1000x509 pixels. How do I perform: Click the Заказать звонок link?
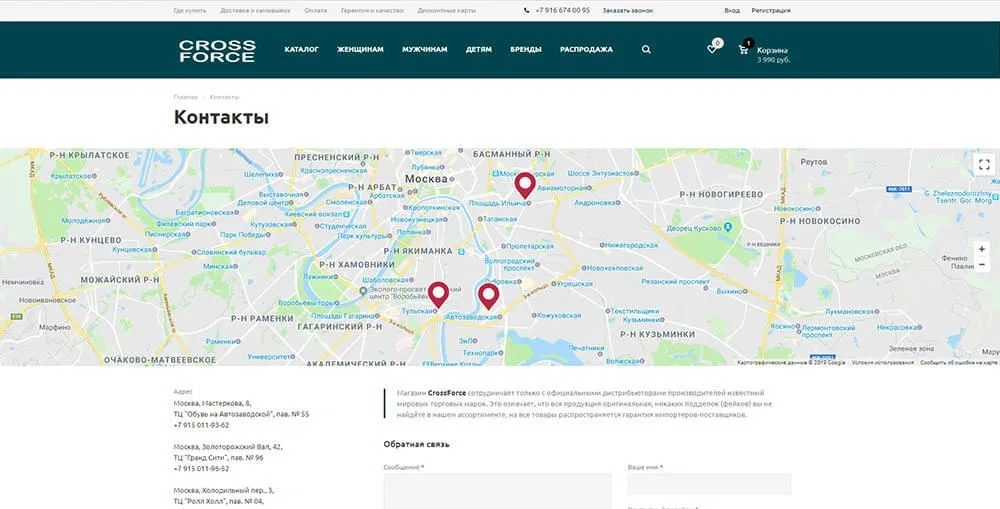pos(627,10)
